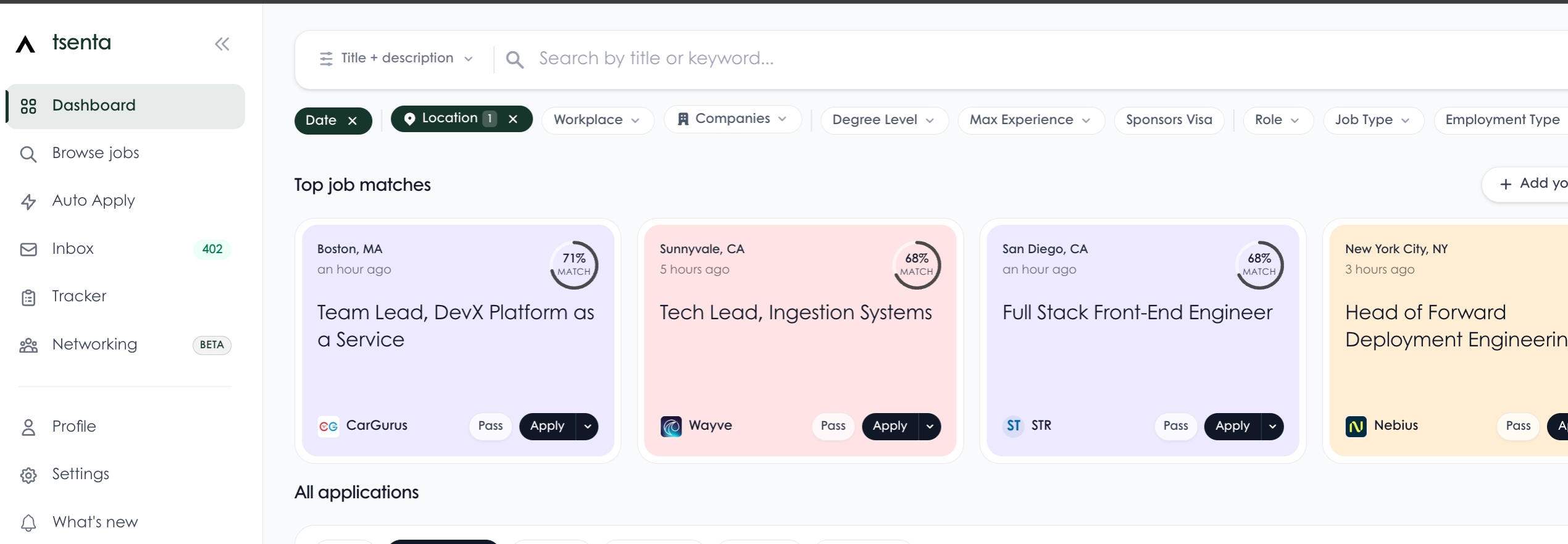Open Tech Lead, Ingestion Systems job
This screenshot has width=1568, height=544.
pyautogui.click(x=796, y=313)
